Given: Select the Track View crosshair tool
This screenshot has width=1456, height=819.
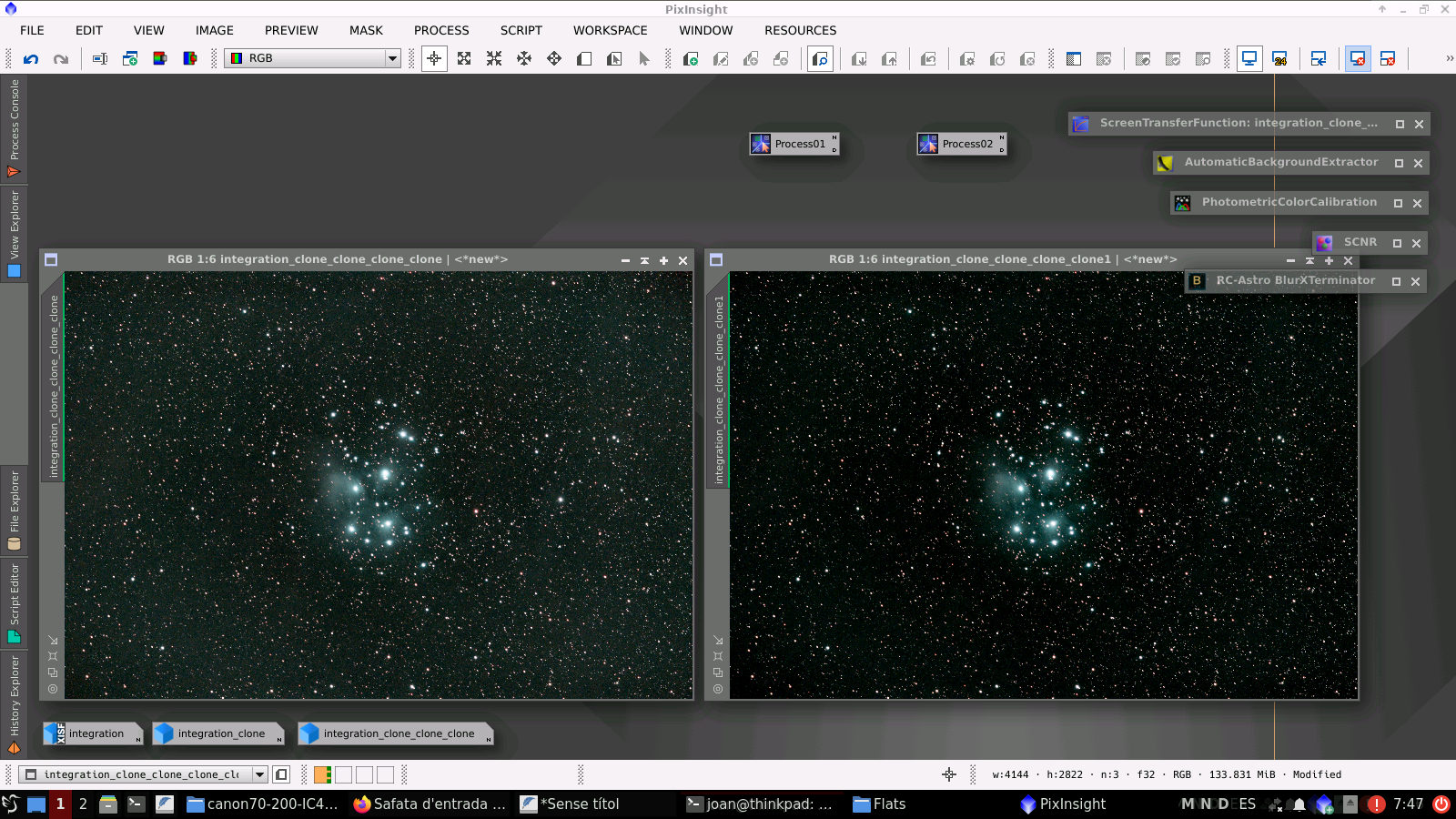Looking at the screenshot, I should pyautogui.click(x=434, y=58).
